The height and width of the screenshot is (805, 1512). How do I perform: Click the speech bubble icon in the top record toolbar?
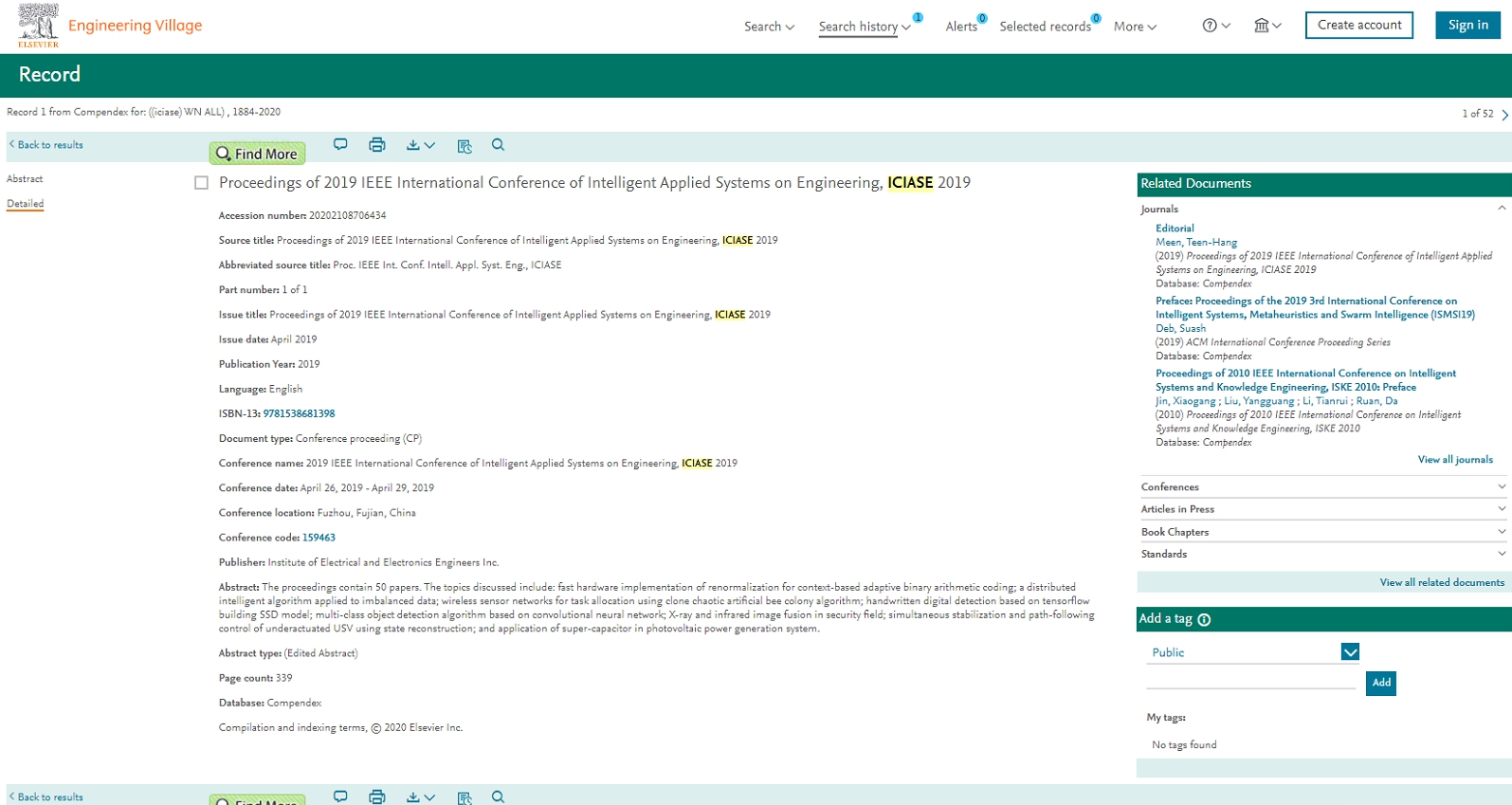[x=340, y=144]
